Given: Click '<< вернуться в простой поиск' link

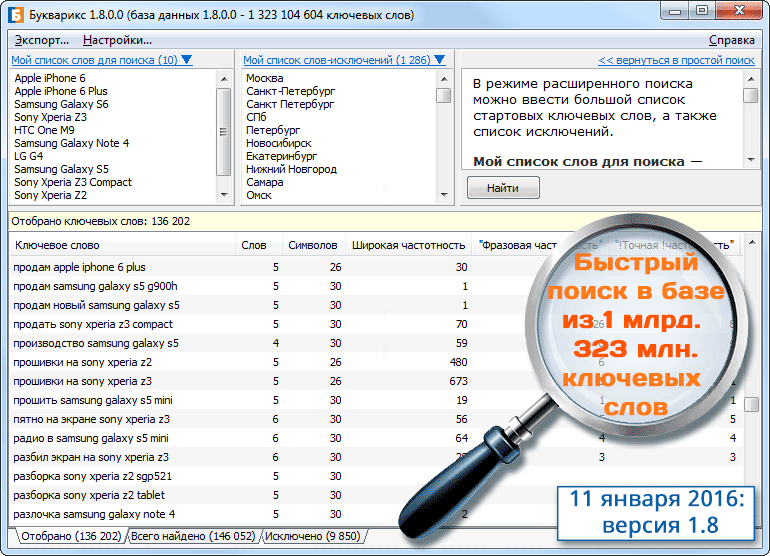Looking at the screenshot, I should click(676, 60).
